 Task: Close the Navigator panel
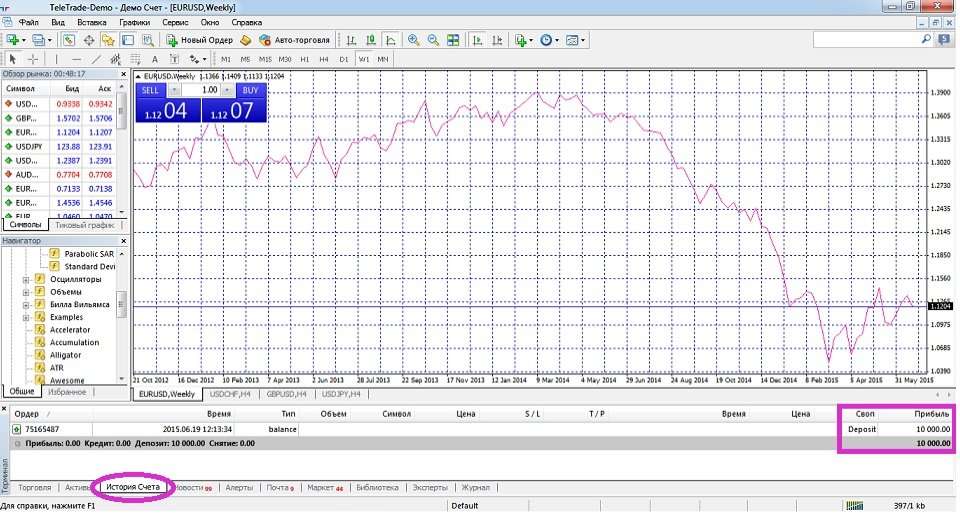coord(123,241)
